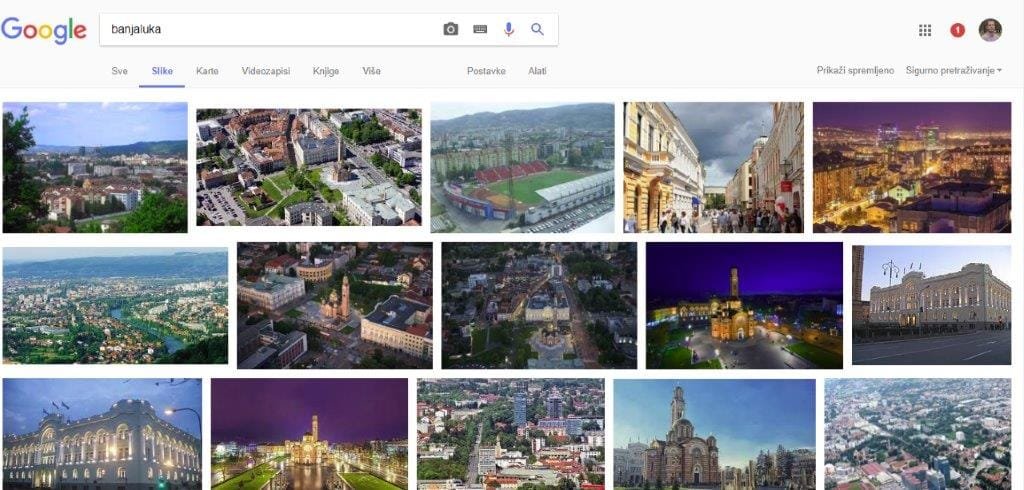Expand Sigurno pretraživanje dropdown

pyautogui.click(x=954, y=71)
